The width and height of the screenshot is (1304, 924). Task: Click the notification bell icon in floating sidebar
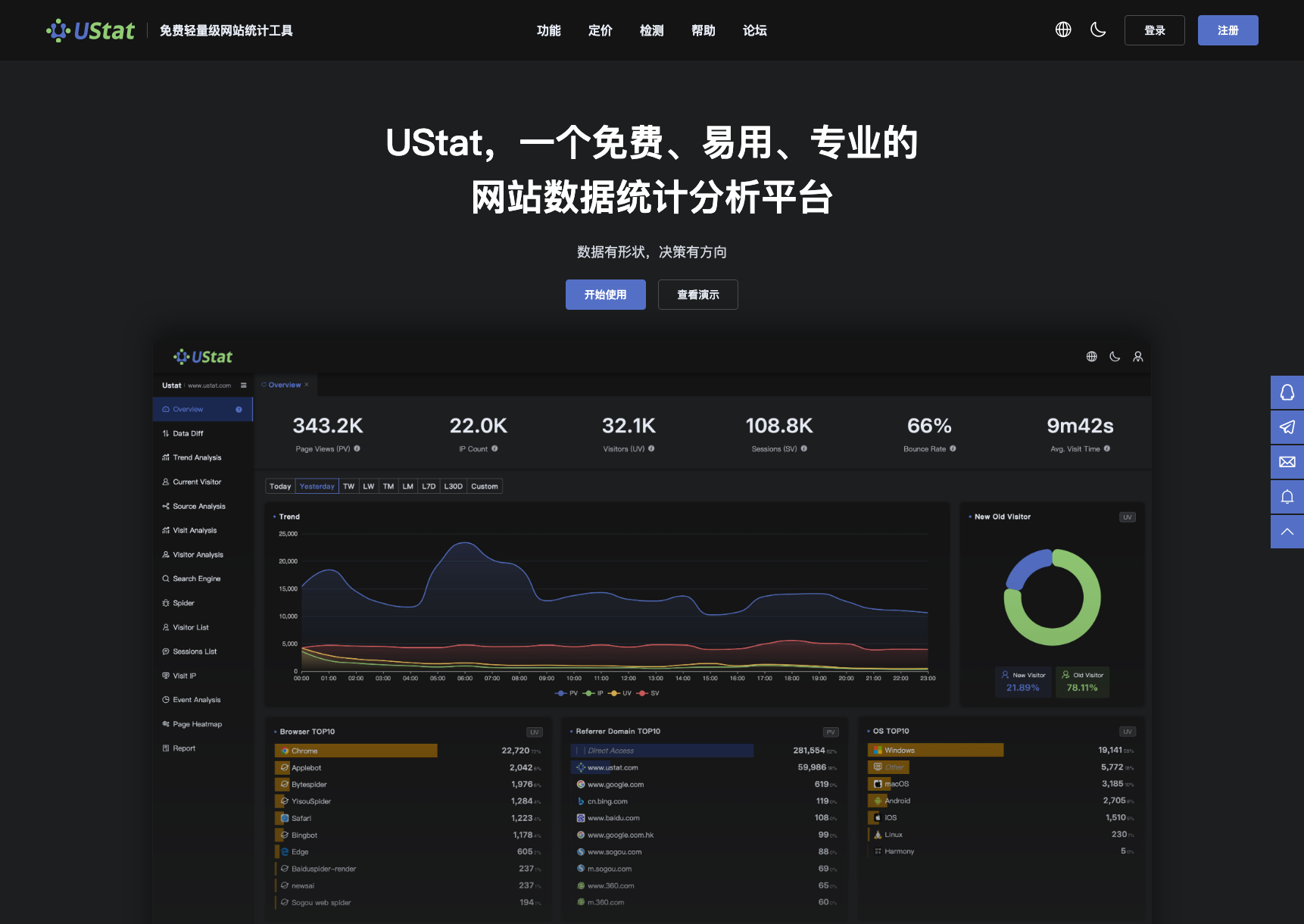pos(1287,497)
